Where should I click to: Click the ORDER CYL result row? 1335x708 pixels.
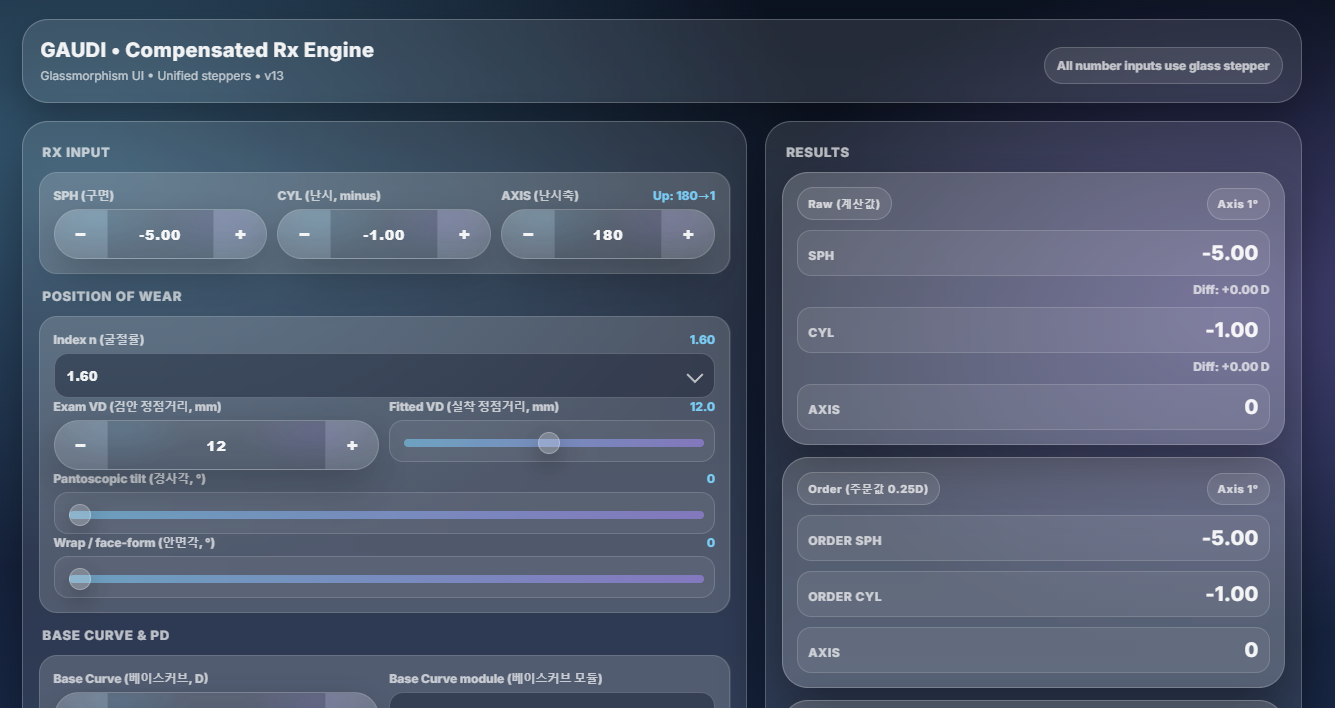[1033, 595]
